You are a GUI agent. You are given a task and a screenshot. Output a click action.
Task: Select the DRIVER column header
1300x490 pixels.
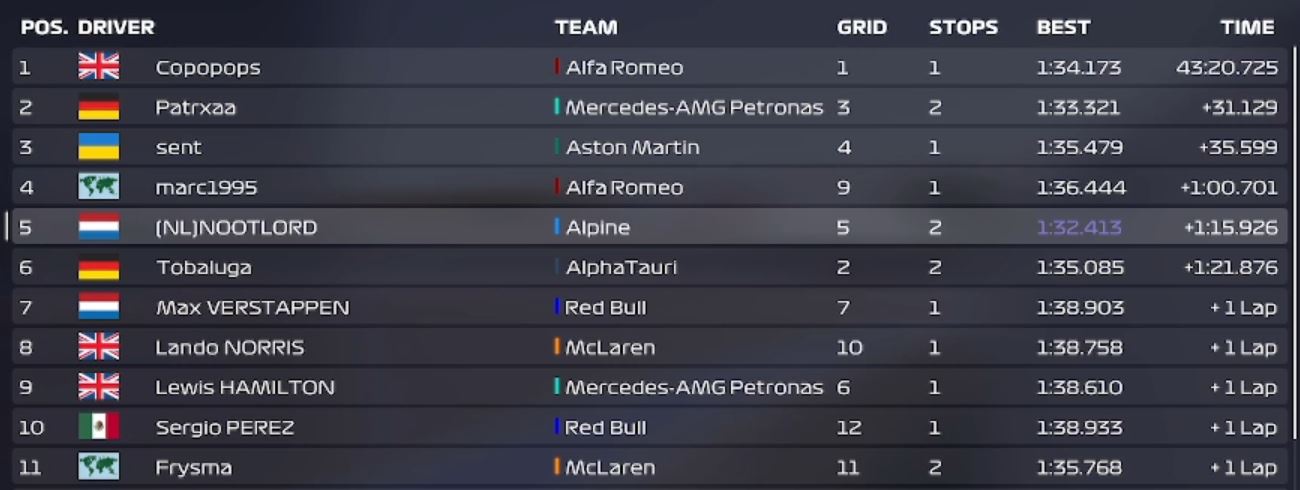click(116, 27)
